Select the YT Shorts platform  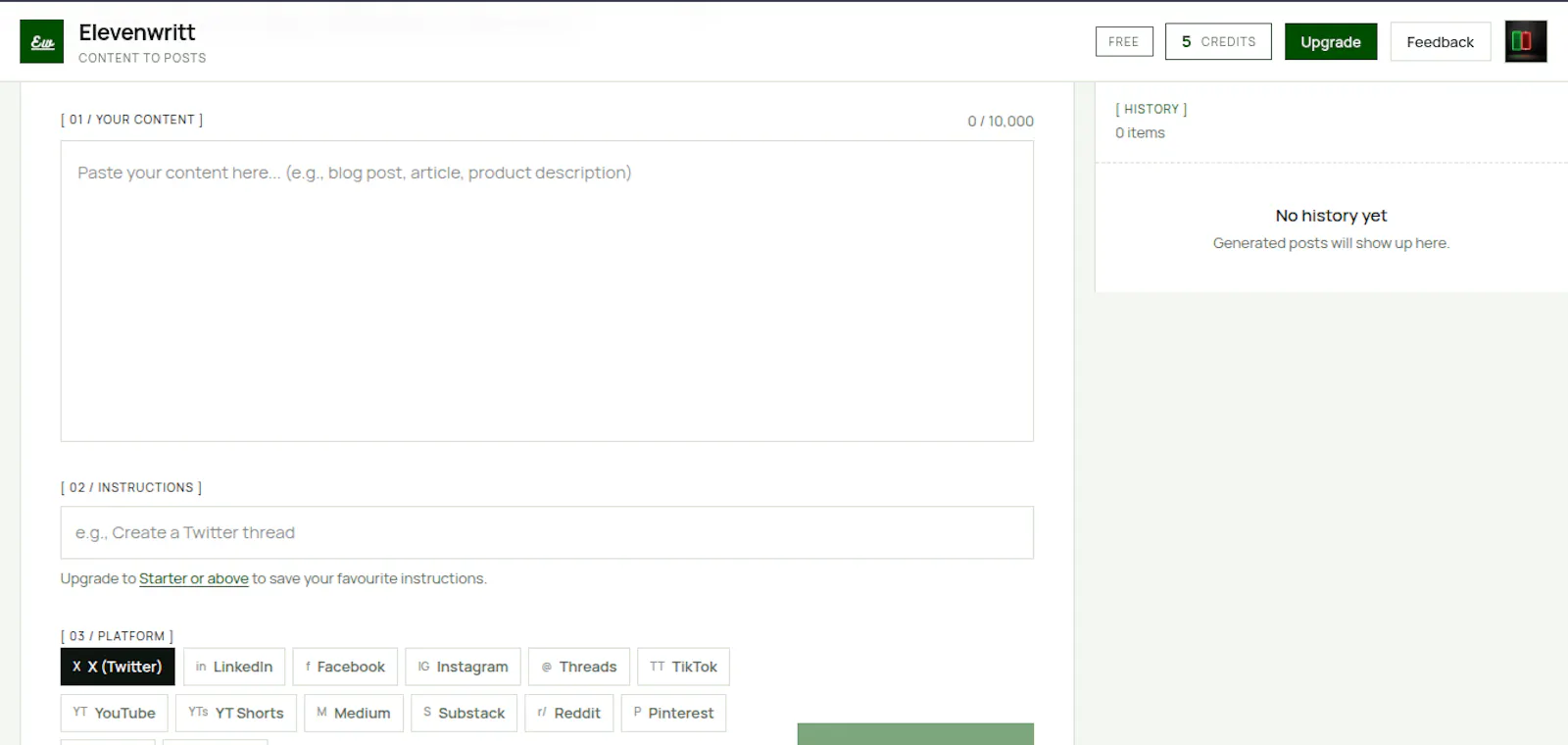click(236, 713)
